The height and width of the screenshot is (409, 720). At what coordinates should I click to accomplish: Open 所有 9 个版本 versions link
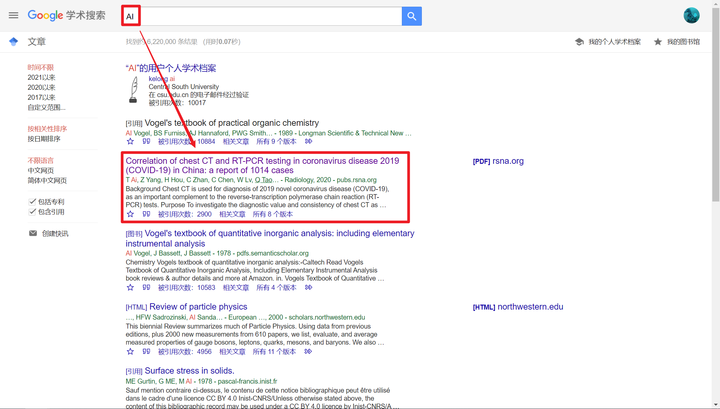[x=276, y=141]
